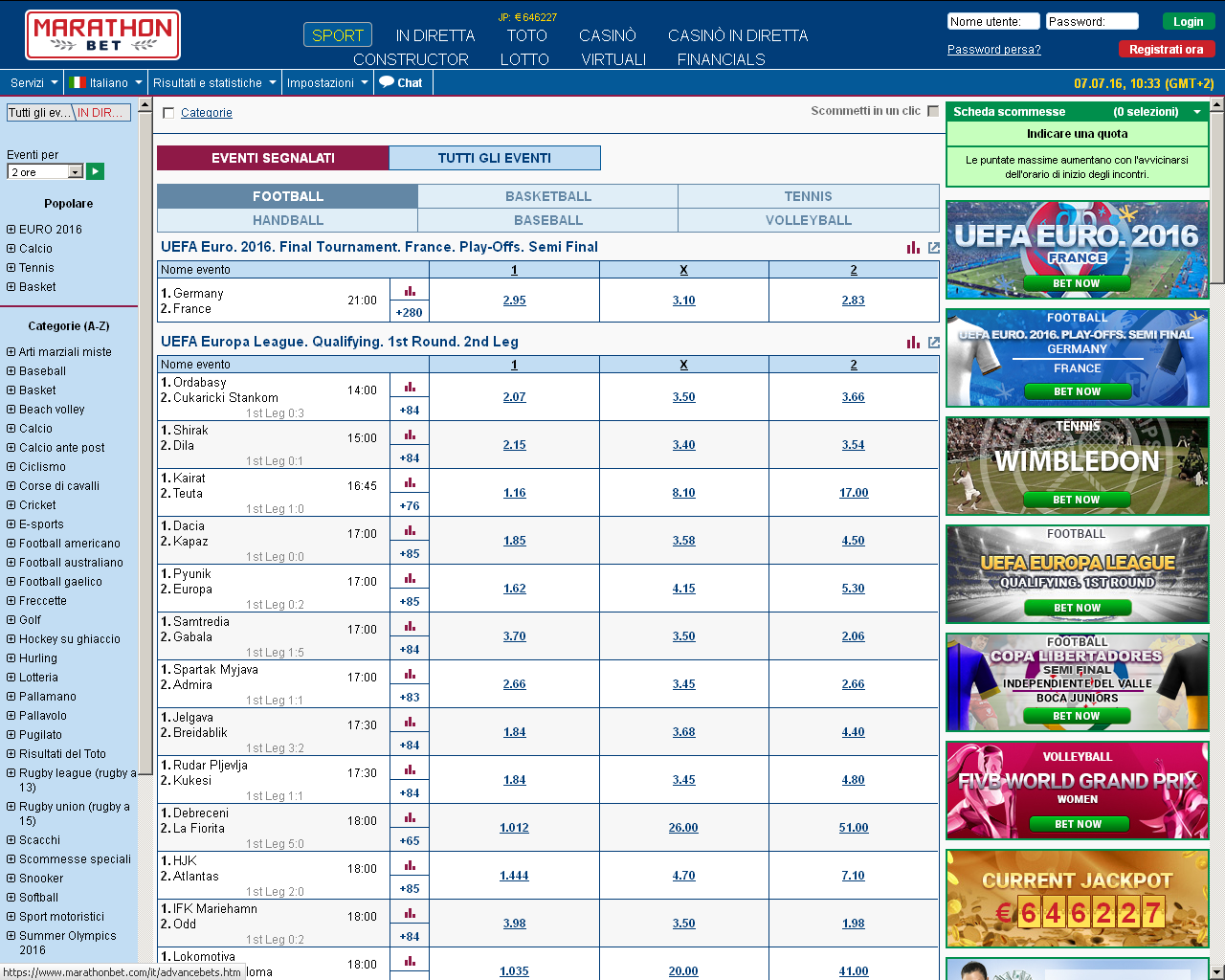The image size is (1225, 980).
Task: Click the Marathon Bet logo
Action: (x=102, y=35)
